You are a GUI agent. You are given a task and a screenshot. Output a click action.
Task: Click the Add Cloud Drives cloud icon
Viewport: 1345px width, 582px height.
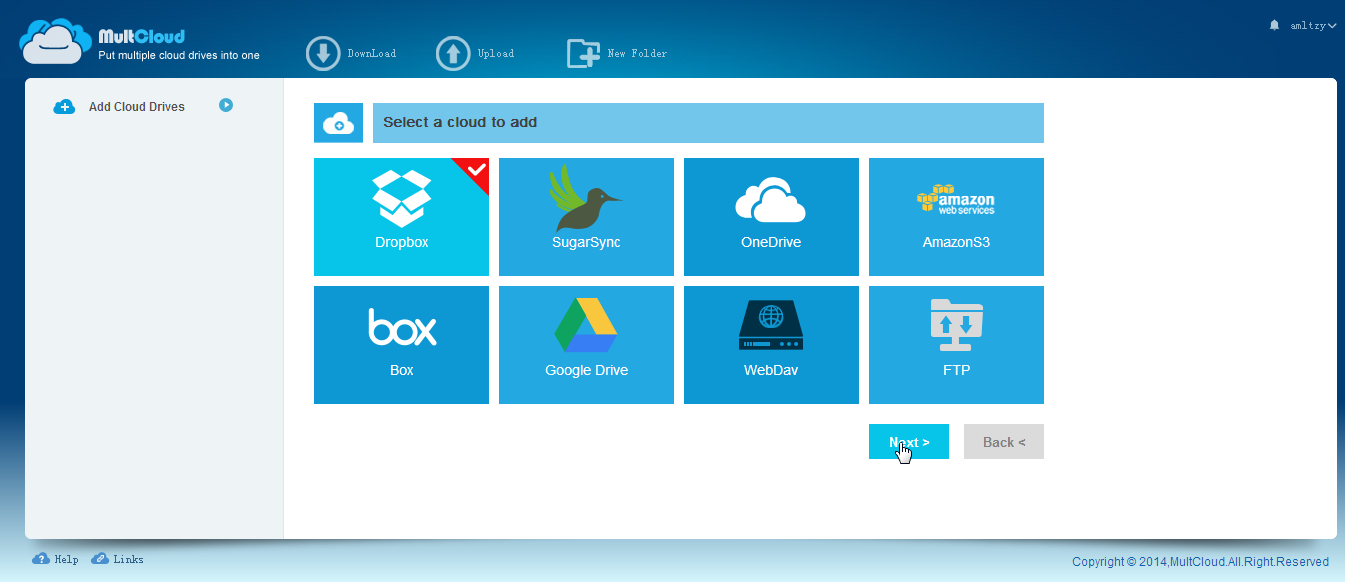[x=64, y=106]
